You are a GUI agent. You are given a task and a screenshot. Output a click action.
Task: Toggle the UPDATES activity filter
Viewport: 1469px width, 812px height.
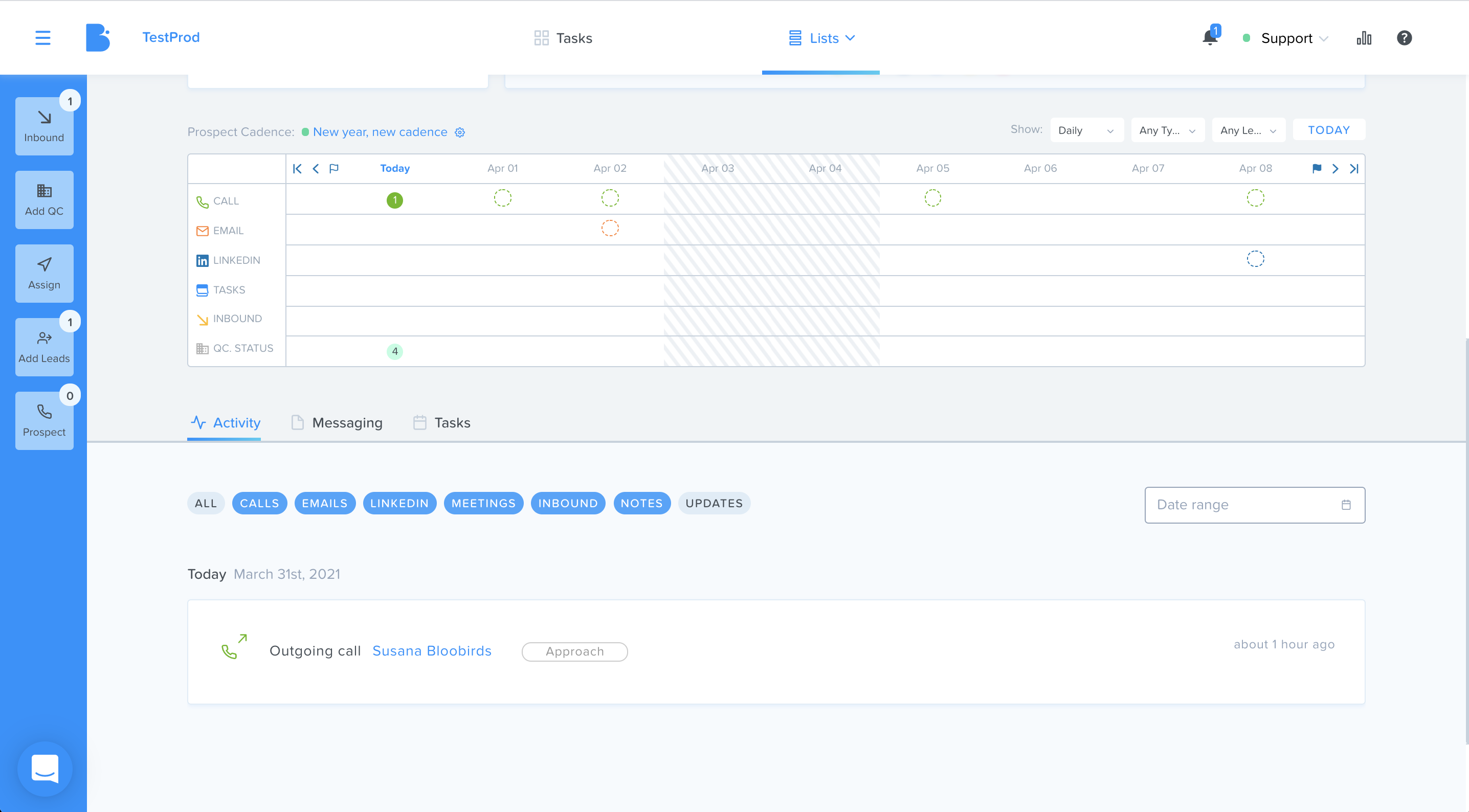[x=714, y=503]
